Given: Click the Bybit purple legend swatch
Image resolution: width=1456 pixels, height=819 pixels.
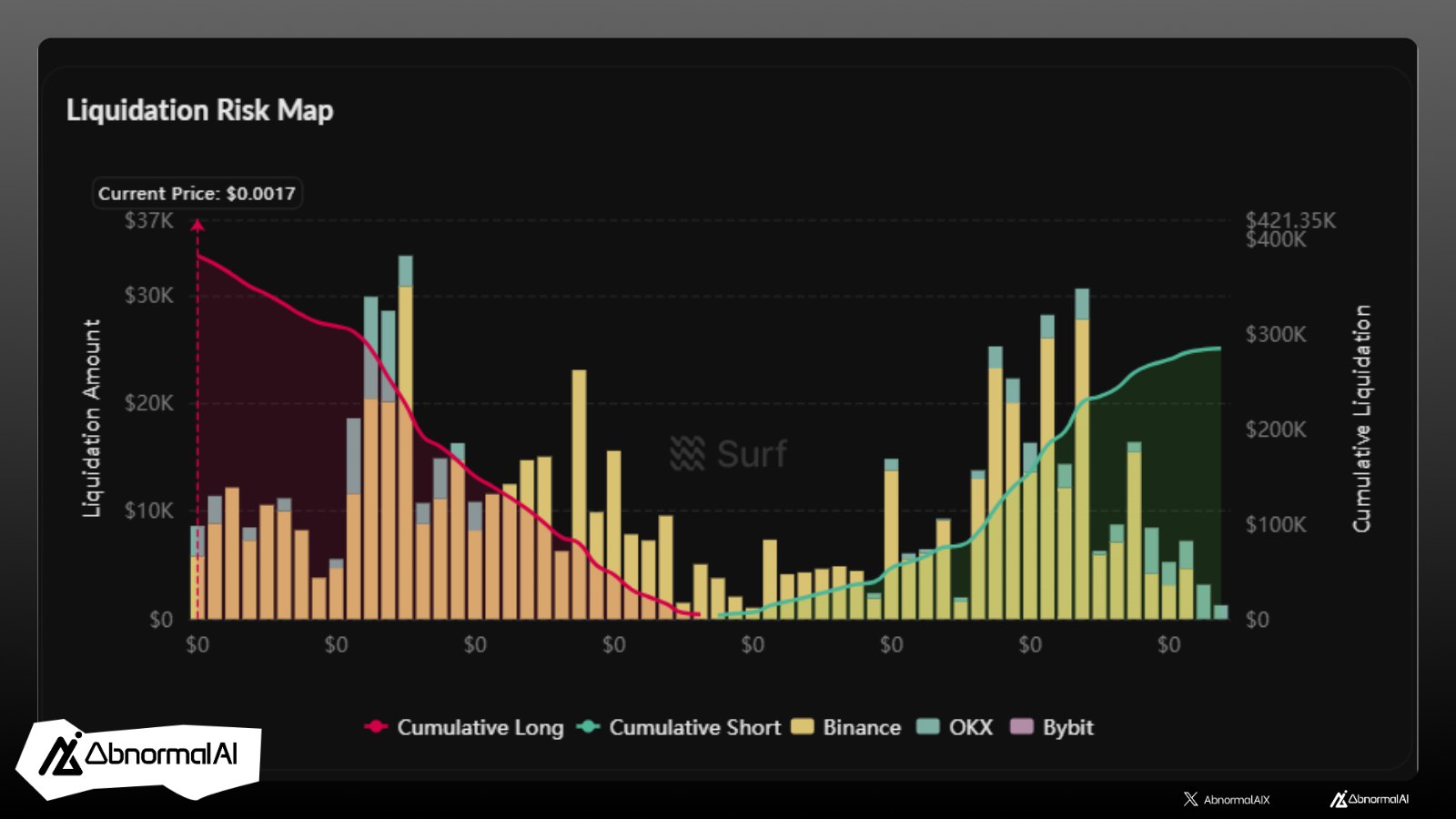Looking at the screenshot, I should pyautogui.click(x=1022, y=727).
